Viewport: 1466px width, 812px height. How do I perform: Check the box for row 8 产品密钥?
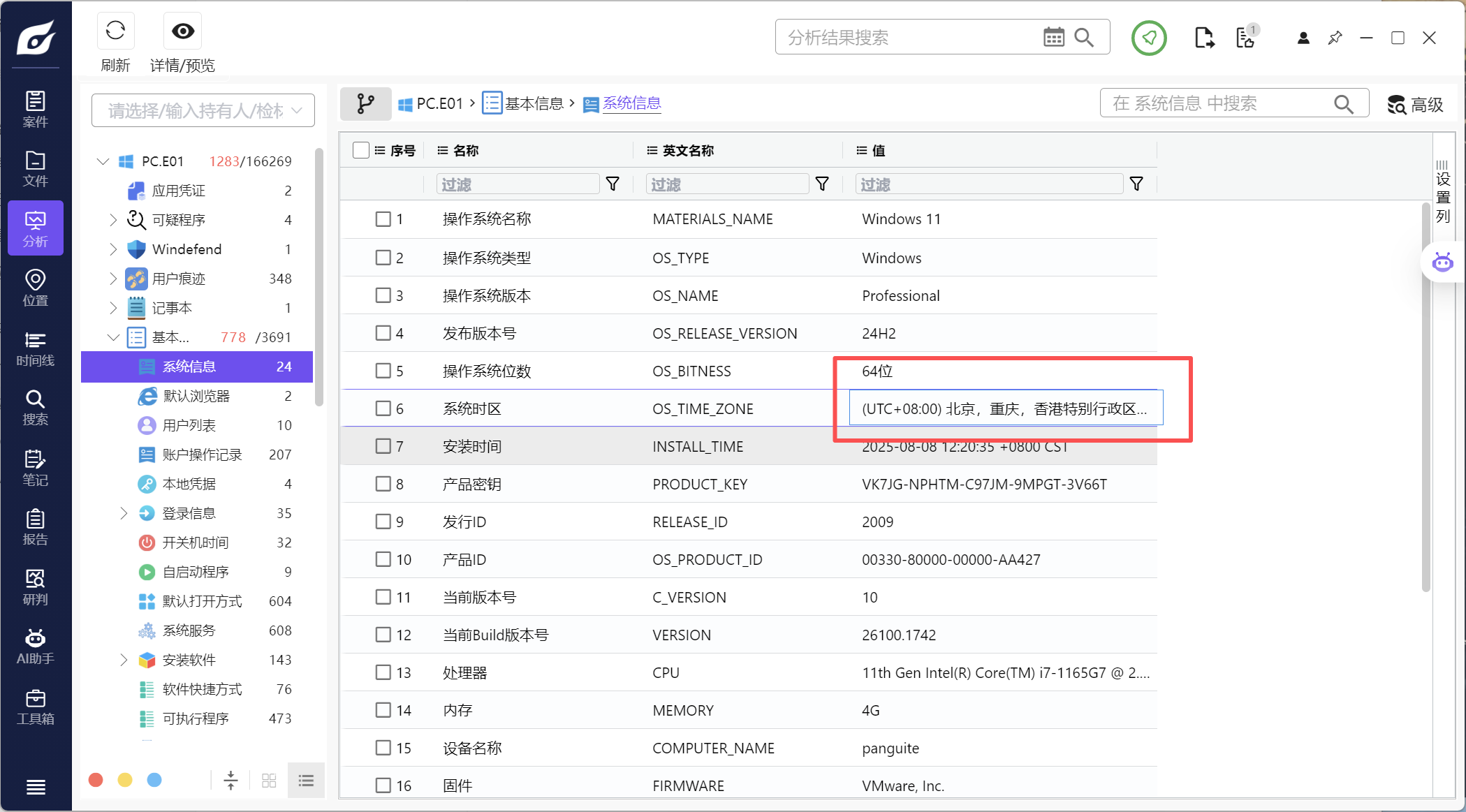(x=383, y=484)
